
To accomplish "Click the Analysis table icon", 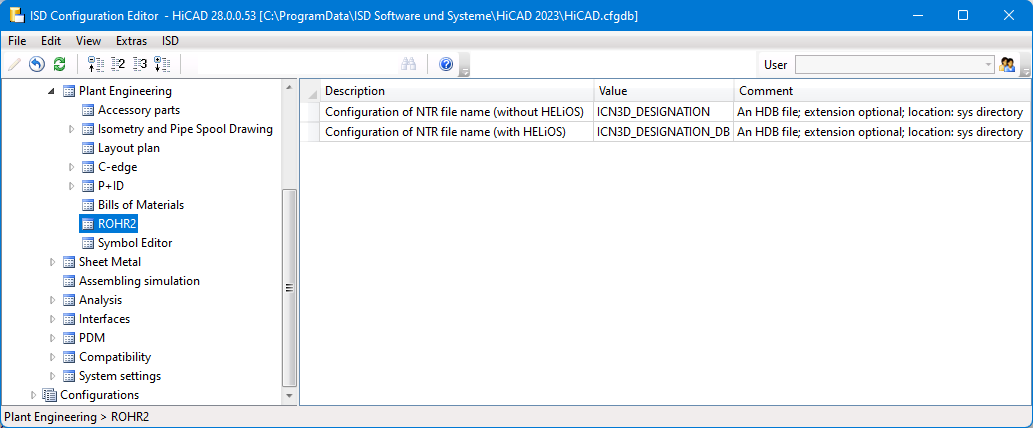I will (x=69, y=300).
